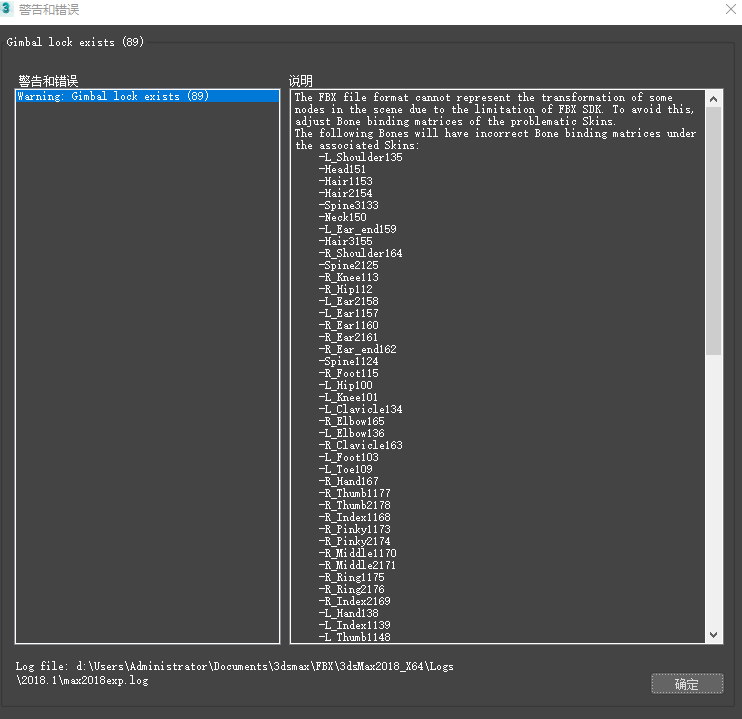Image resolution: width=742 pixels, height=719 pixels.
Task: Click the -Head151 entry
Action: 342,169
